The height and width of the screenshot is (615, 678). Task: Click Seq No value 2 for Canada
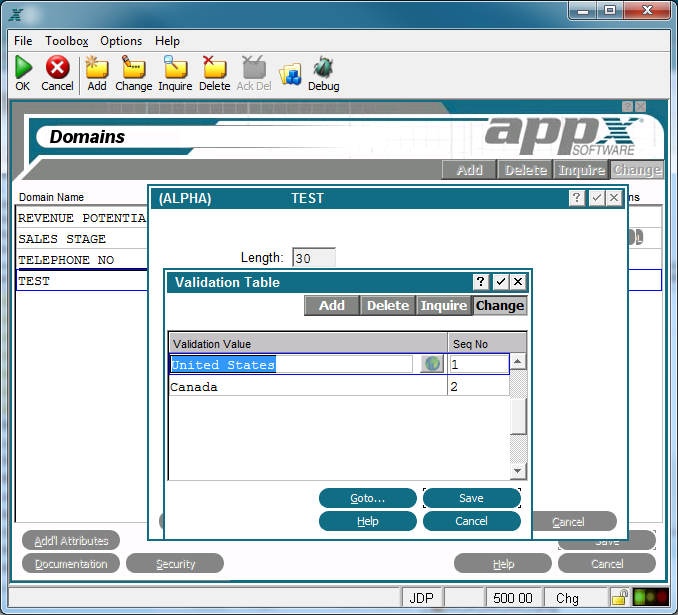(478, 386)
